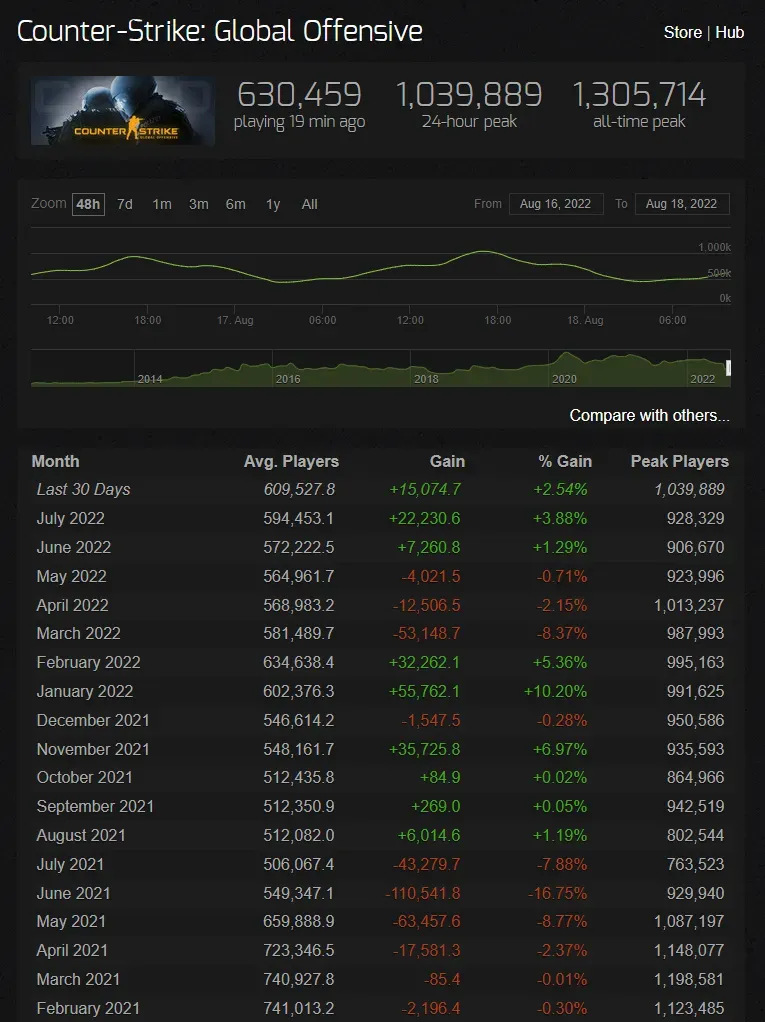The height and width of the screenshot is (1022, 765).
Task: Click the December 2021 row label
Action: pyautogui.click(x=93, y=720)
